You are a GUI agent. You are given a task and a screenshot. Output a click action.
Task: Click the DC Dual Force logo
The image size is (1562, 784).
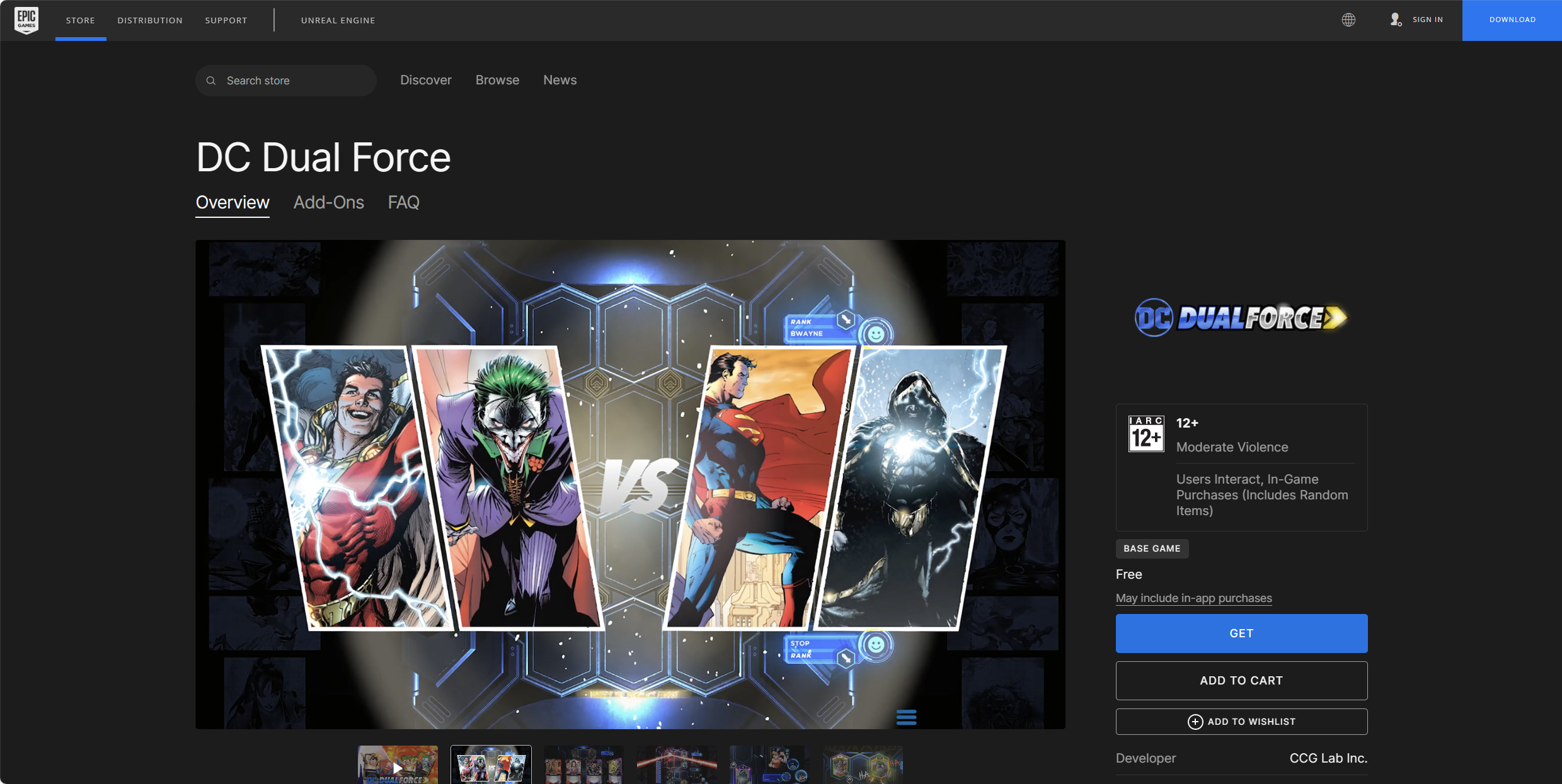pyautogui.click(x=1241, y=317)
